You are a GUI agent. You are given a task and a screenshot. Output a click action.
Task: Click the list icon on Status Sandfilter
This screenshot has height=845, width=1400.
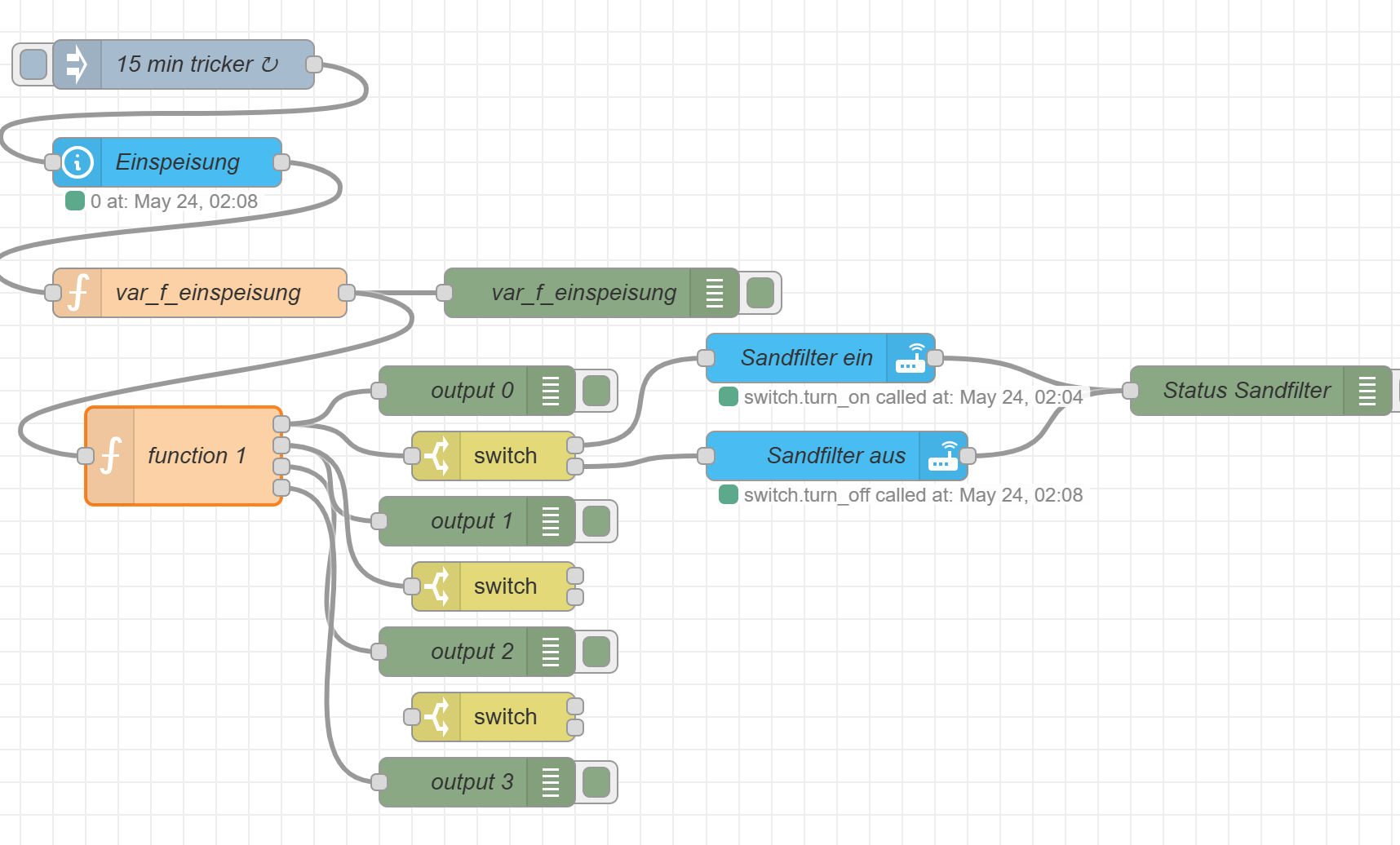[x=1367, y=391]
